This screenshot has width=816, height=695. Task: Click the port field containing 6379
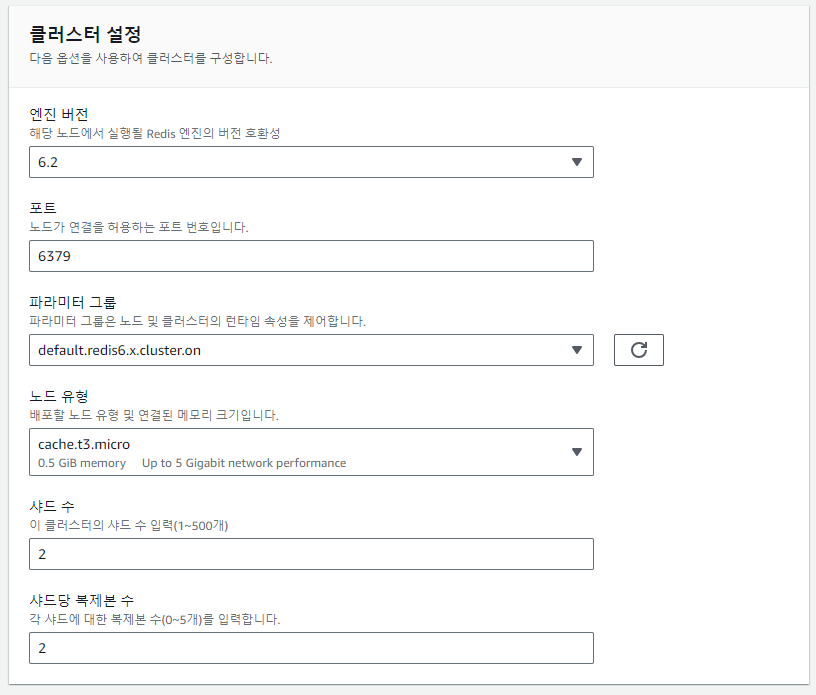click(x=311, y=256)
